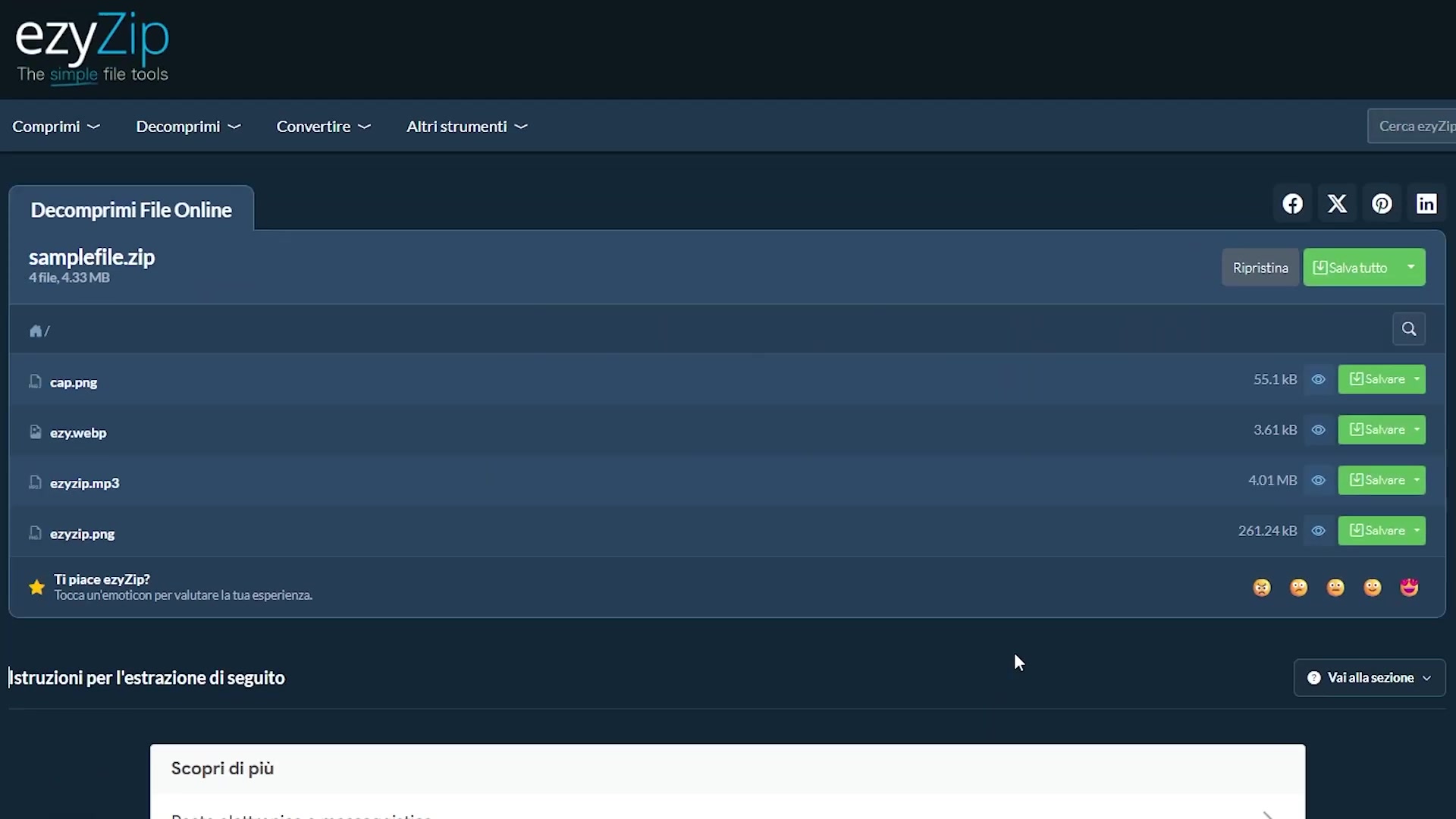Image resolution: width=1456 pixels, height=819 pixels.
Task: Click the cap.png file icon
Action: (x=35, y=381)
